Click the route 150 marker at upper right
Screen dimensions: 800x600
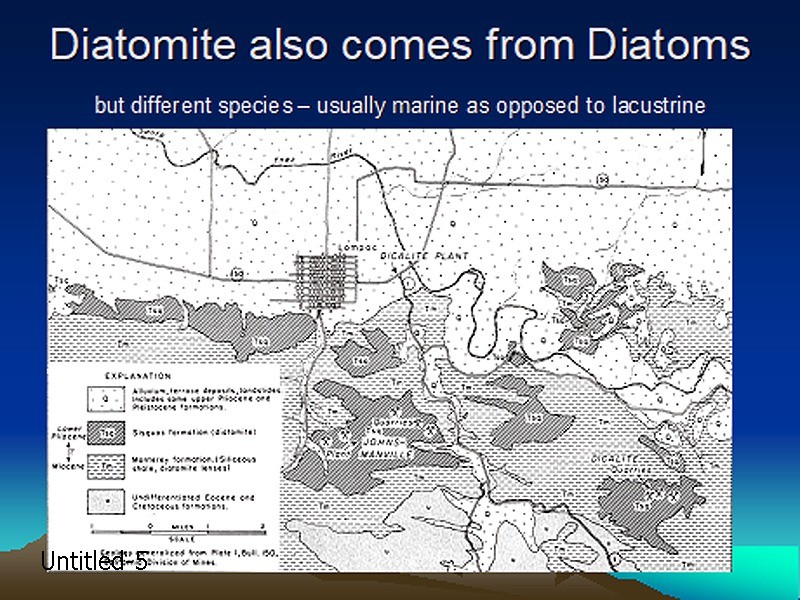click(x=603, y=180)
